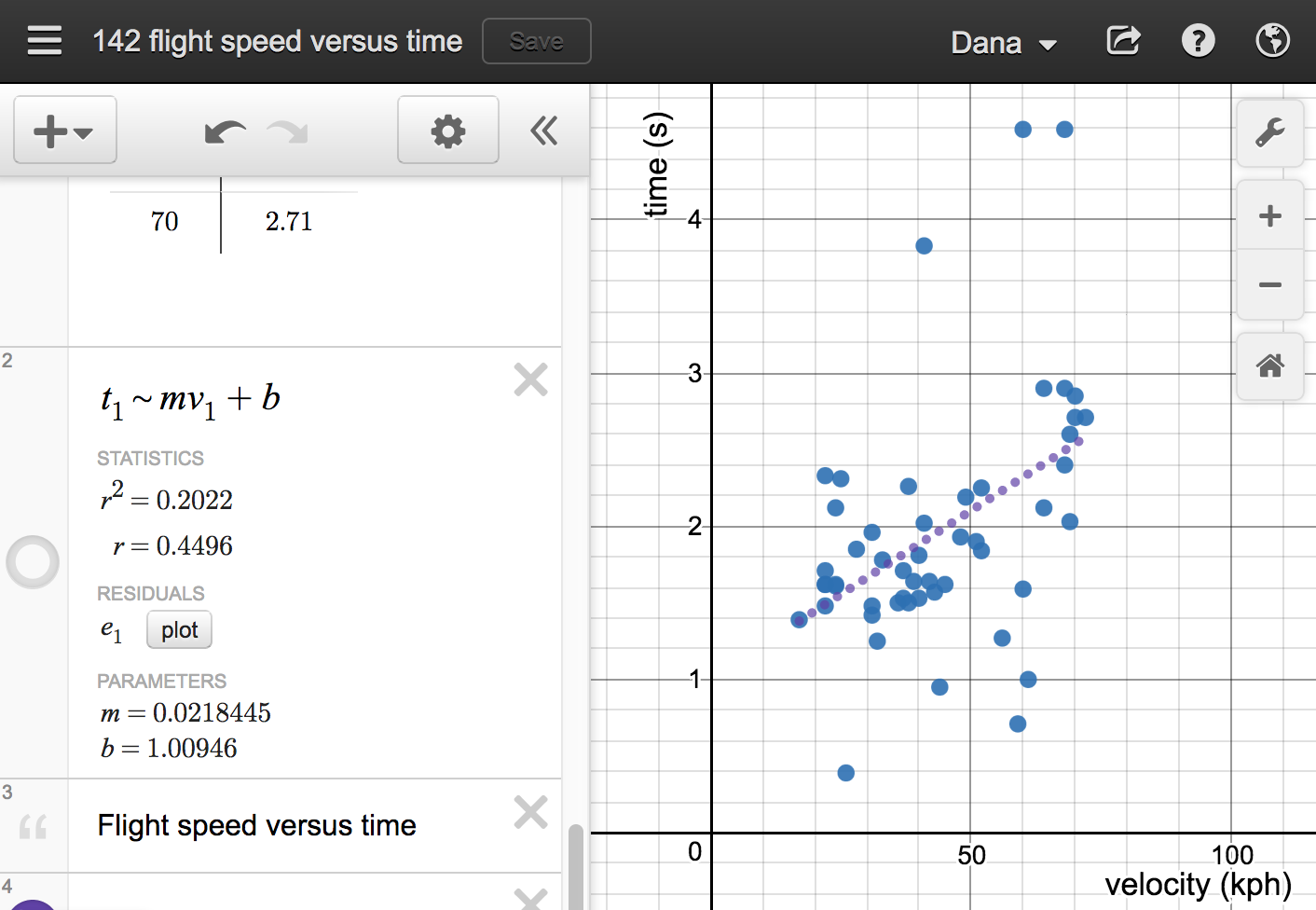Open the Dana account dropdown
The image size is (1316, 910).
pos(1004,43)
